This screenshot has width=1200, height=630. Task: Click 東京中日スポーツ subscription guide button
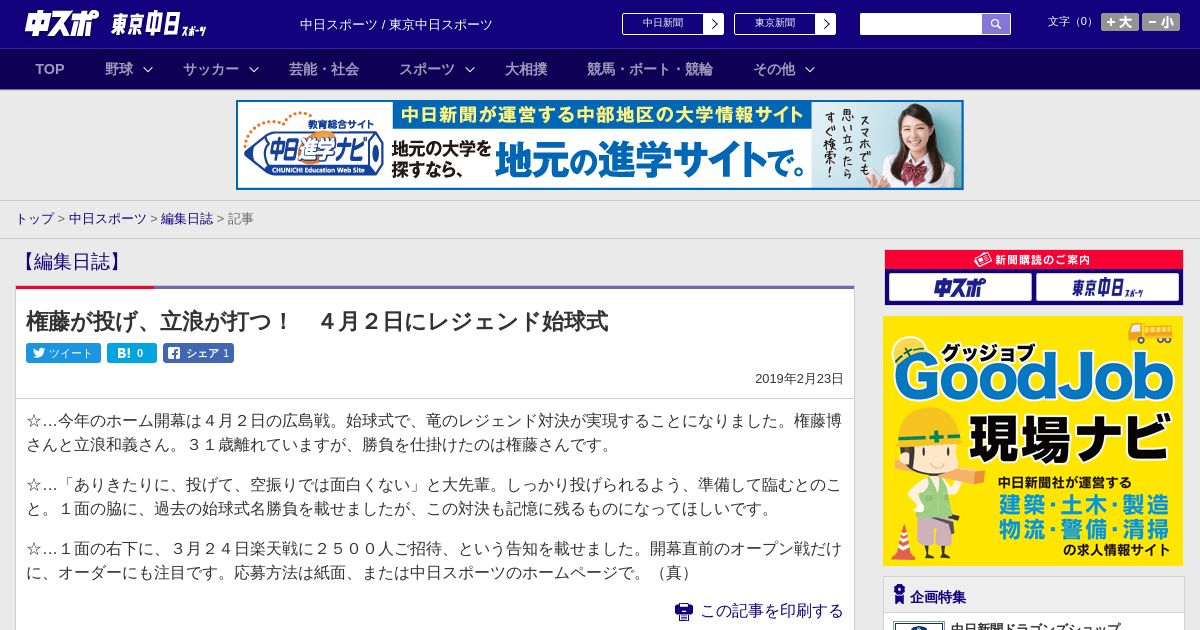1108,288
